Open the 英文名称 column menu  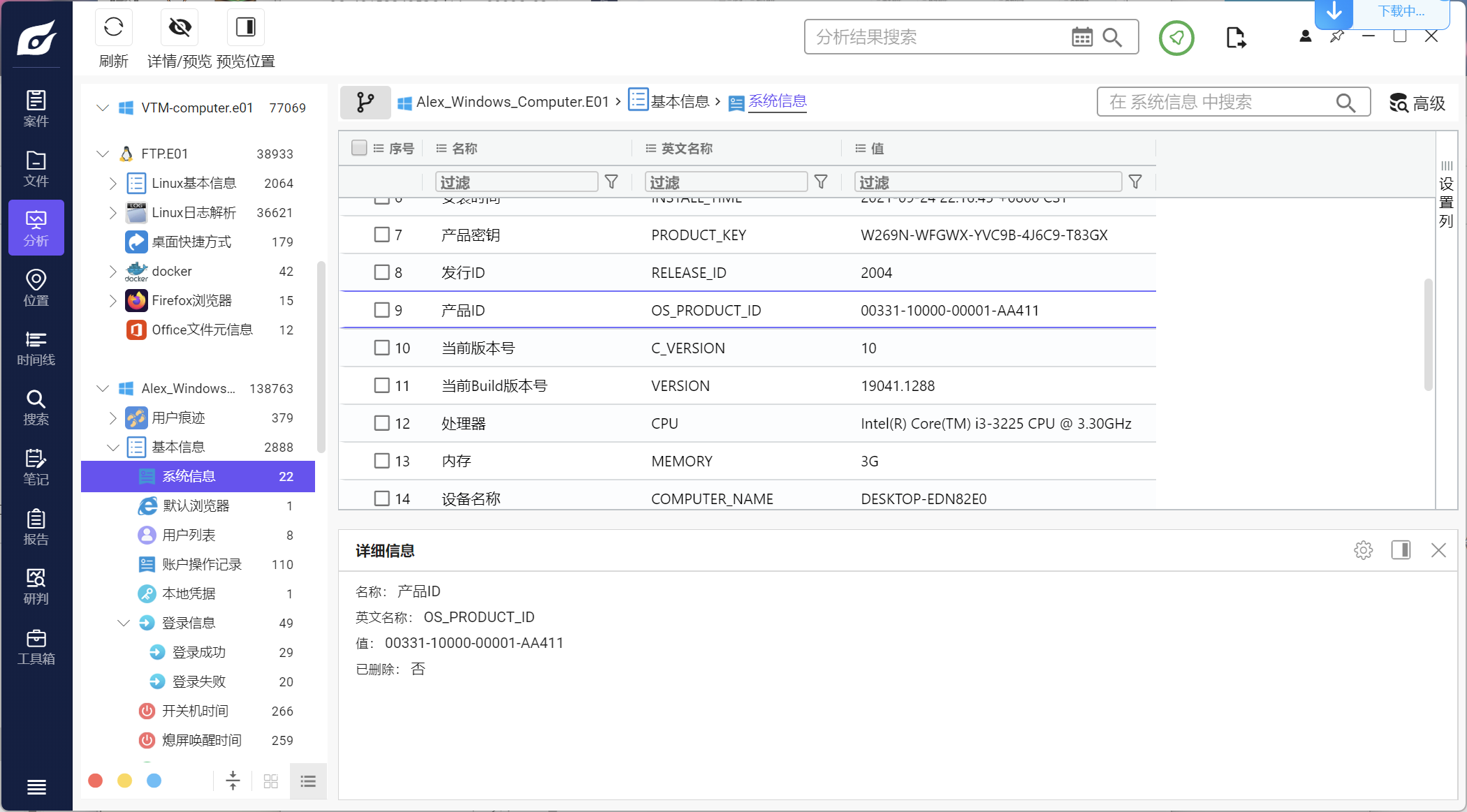click(x=650, y=148)
